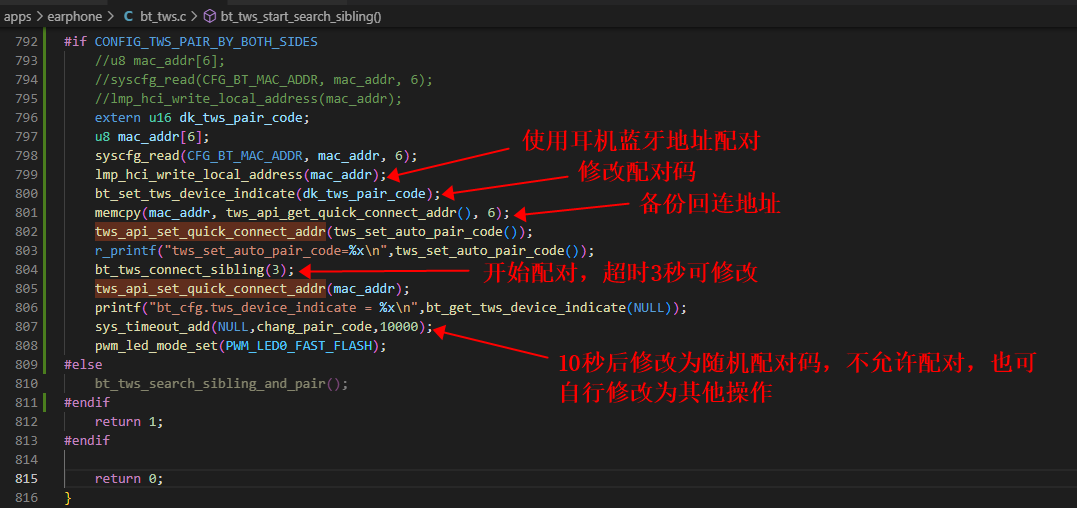Click the function cube icon in breadcrumb
The width and height of the screenshot is (1077, 508).
point(210,16)
